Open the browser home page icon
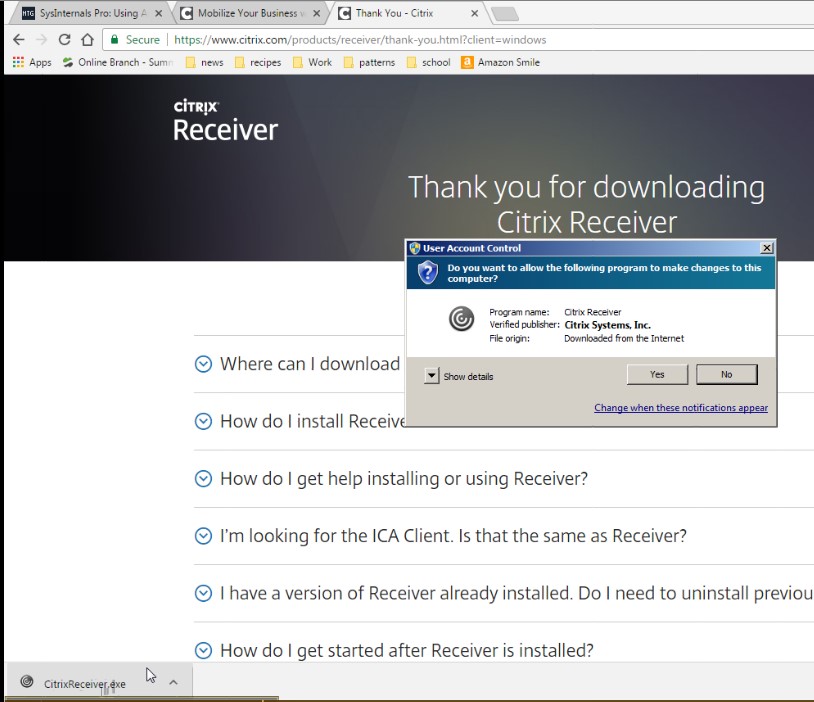Viewport: 814px width, 702px height. 88,39
